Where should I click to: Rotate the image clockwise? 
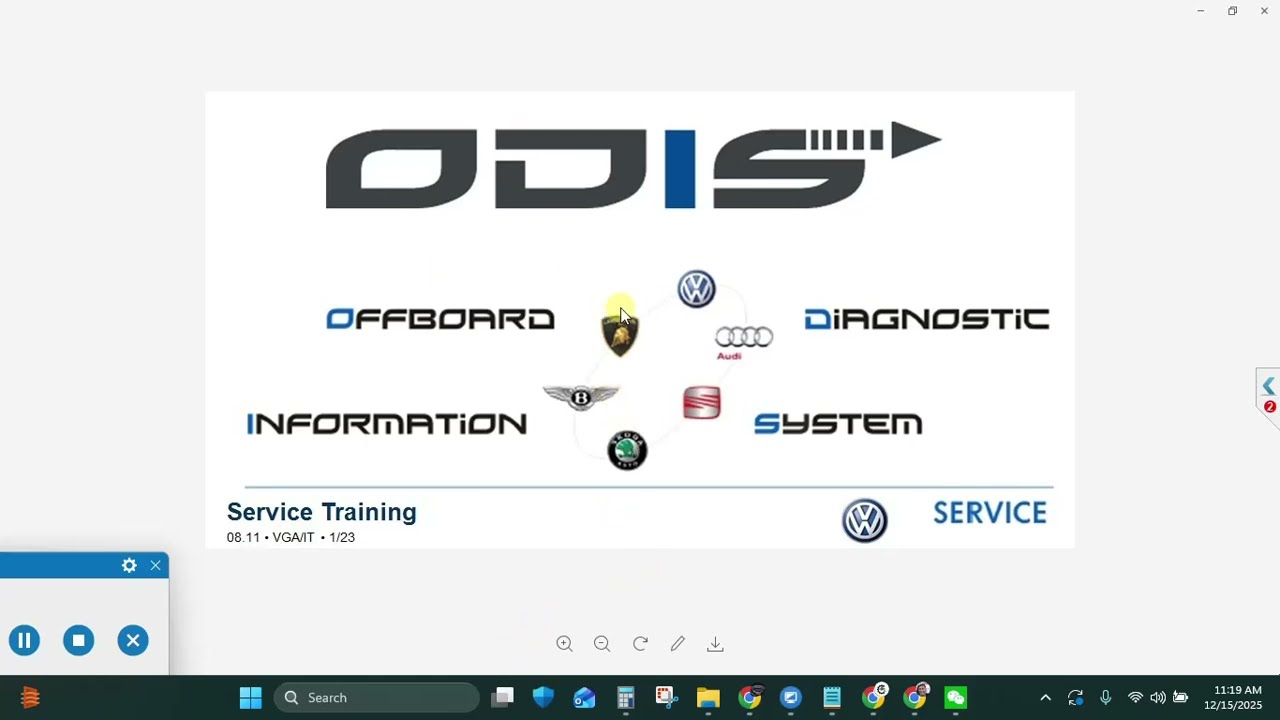coord(640,644)
